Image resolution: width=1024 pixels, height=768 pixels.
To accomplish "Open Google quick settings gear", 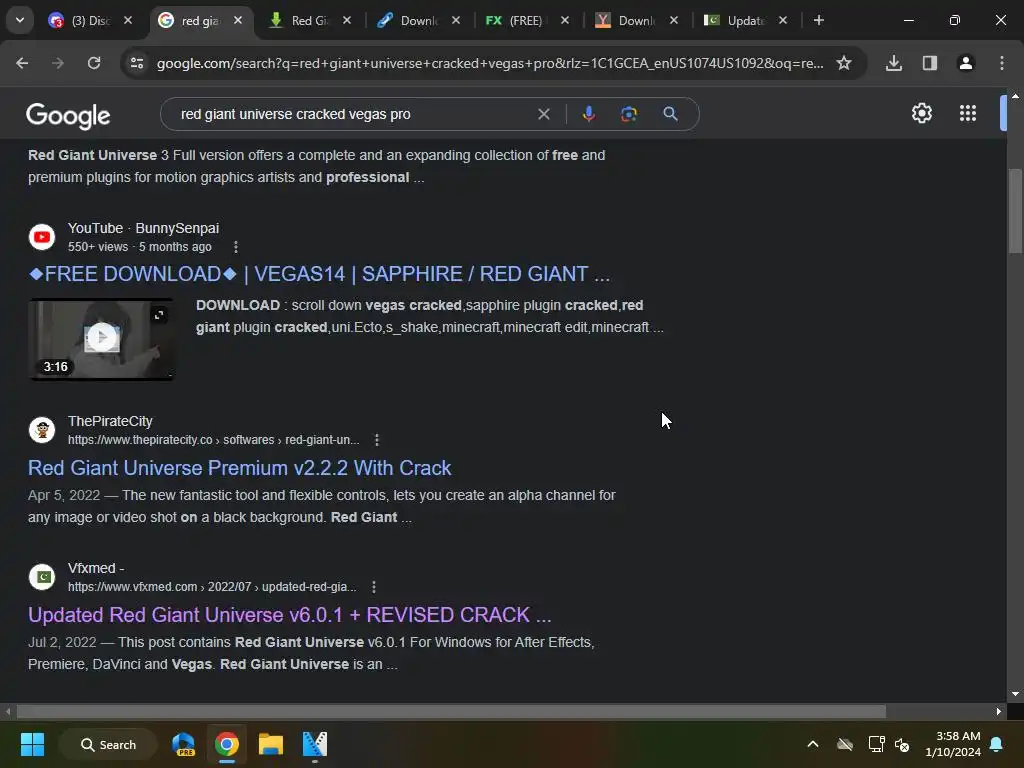I will tap(921, 114).
